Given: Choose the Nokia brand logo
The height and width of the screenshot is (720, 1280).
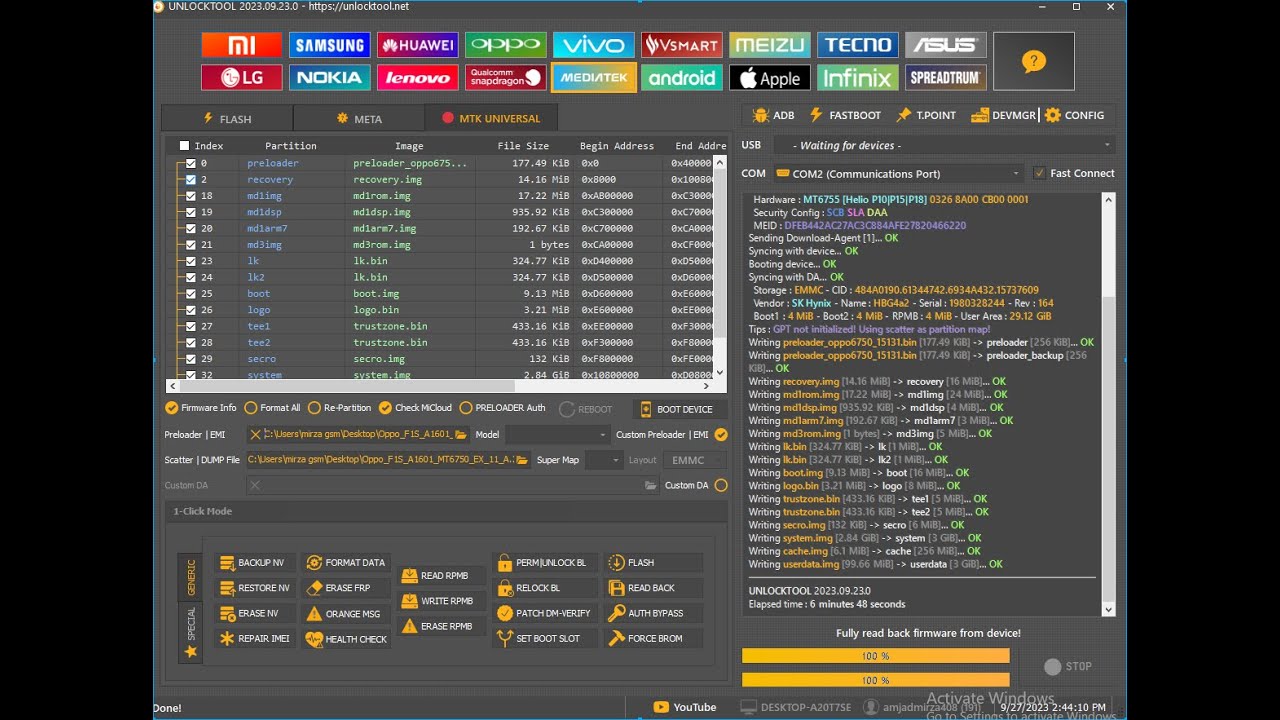Looking at the screenshot, I should click(329, 78).
